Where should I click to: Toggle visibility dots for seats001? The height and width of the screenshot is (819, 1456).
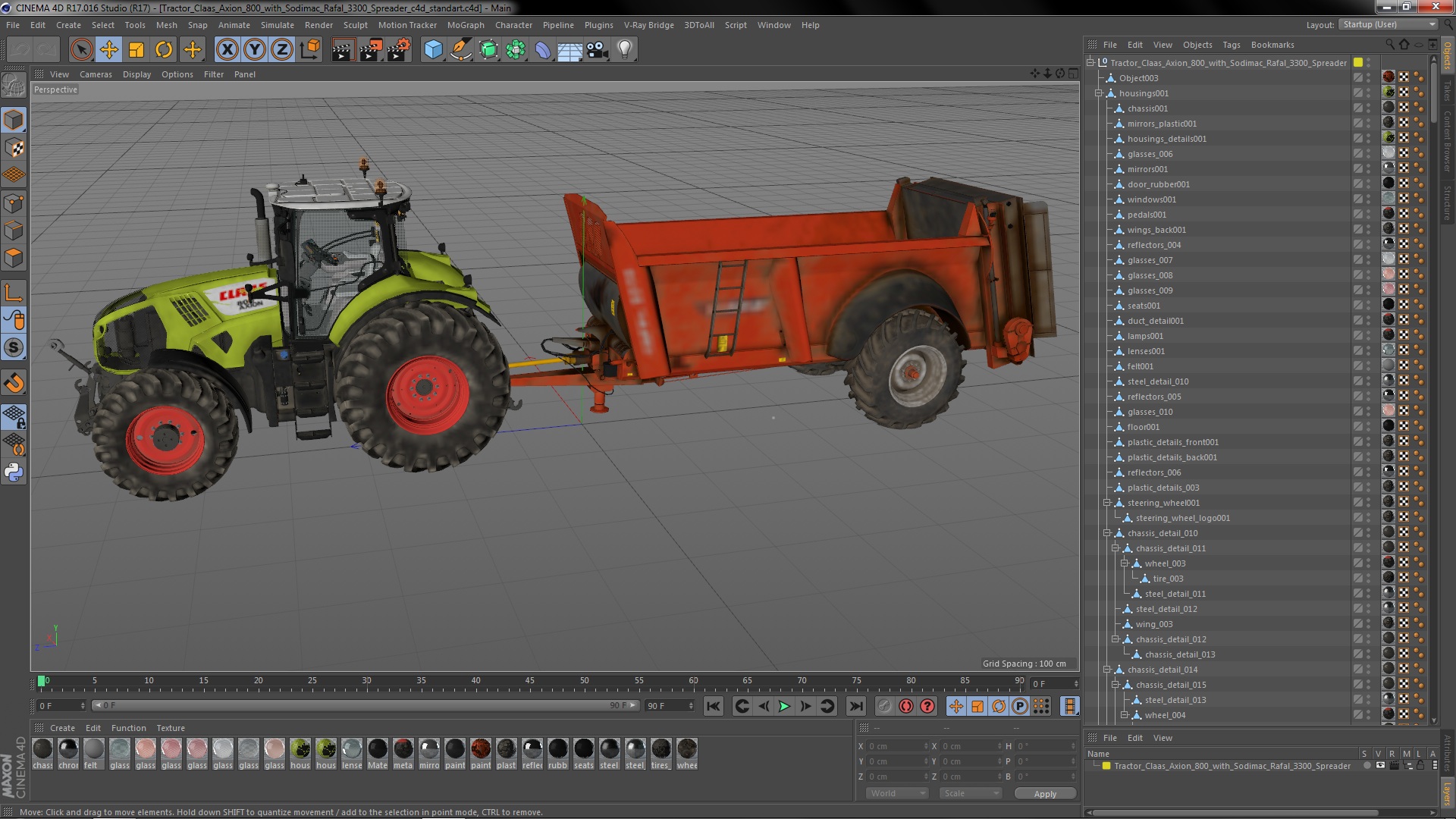click(1369, 306)
